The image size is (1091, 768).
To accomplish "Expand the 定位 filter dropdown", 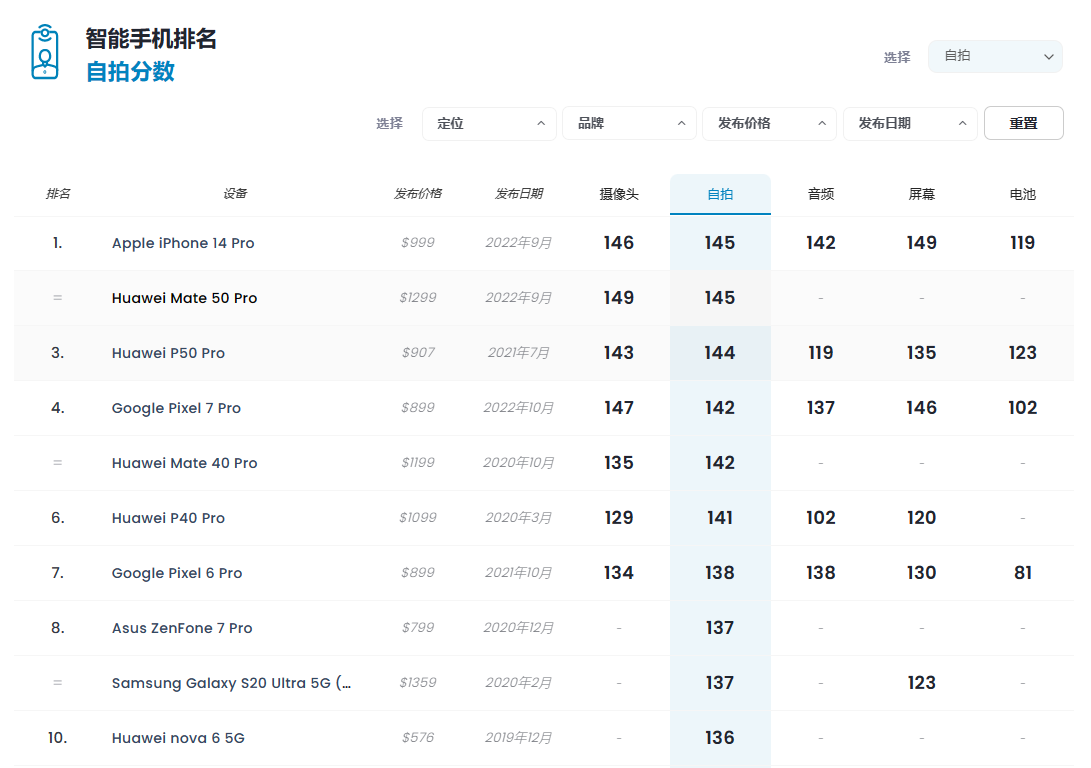I will (489, 124).
